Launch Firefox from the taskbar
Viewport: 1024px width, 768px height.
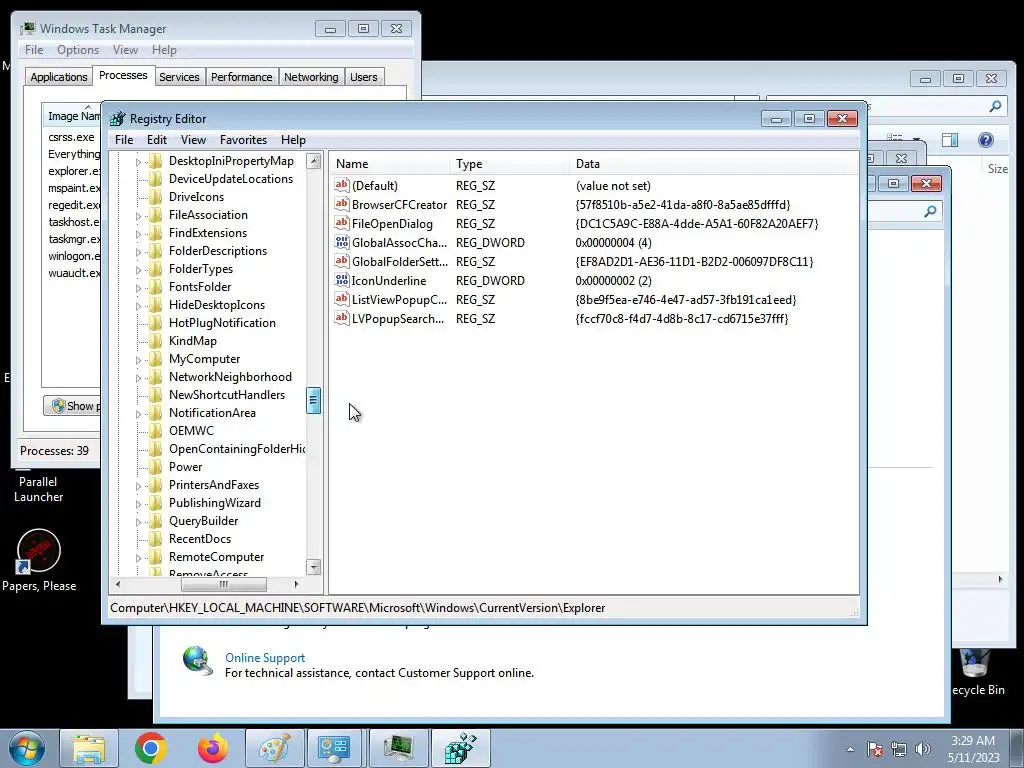pos(213,748)
